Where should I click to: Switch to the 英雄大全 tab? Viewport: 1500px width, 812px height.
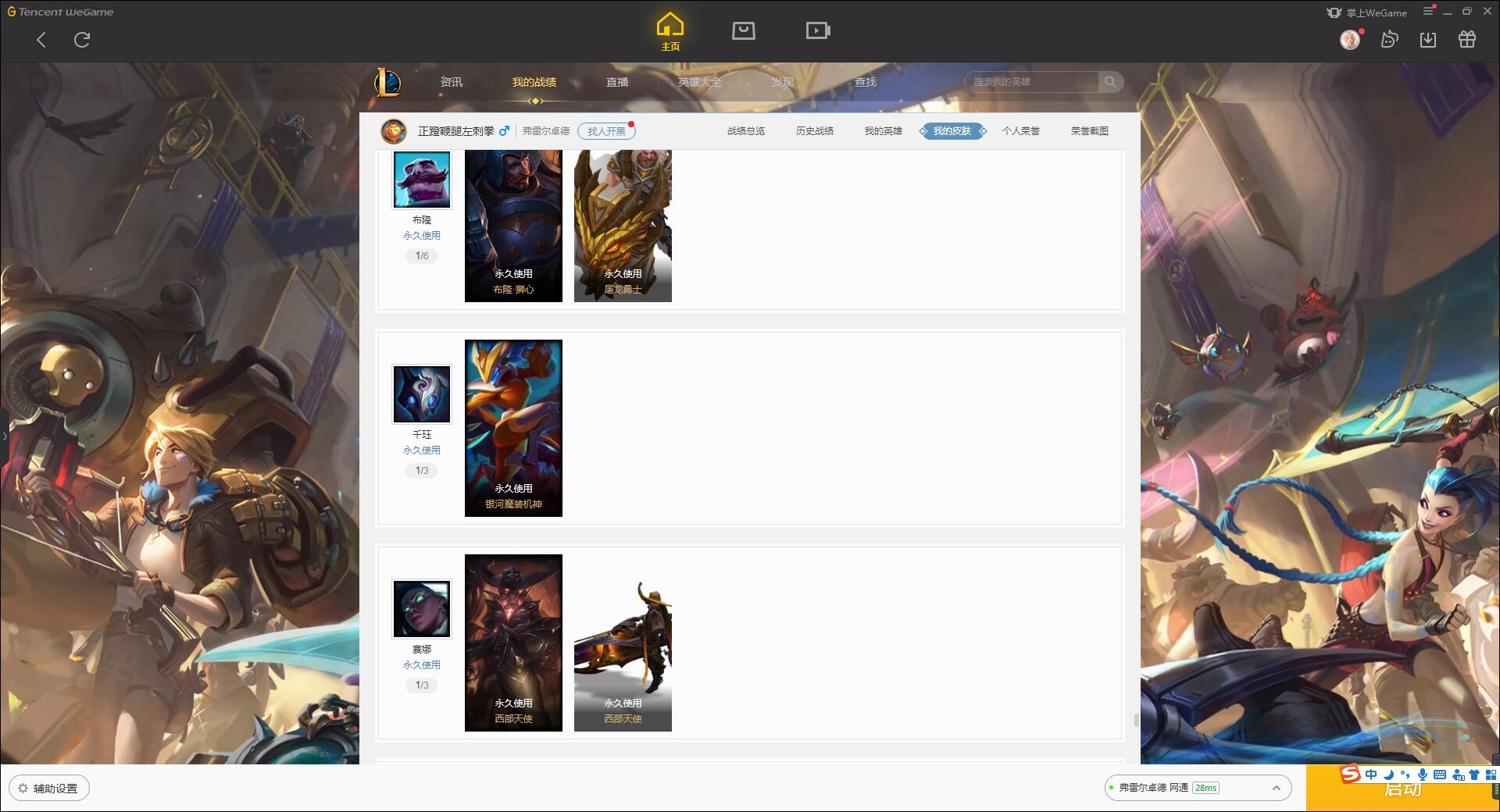tap(700, 82)
